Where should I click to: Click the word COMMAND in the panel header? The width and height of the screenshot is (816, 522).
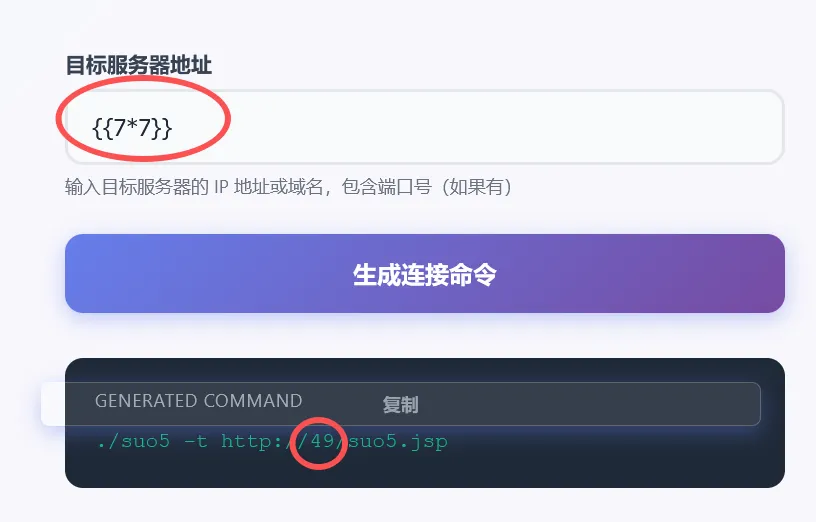253,401
